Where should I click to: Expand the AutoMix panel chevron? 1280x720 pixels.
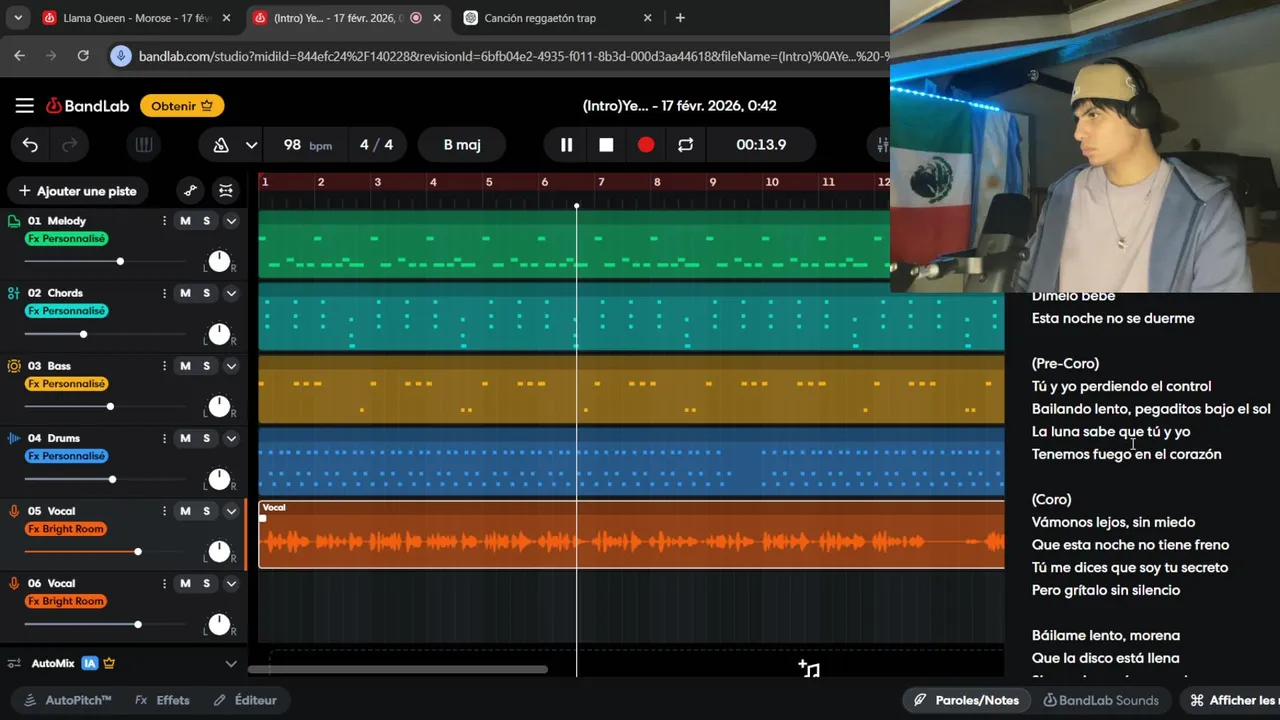[231, 663]
